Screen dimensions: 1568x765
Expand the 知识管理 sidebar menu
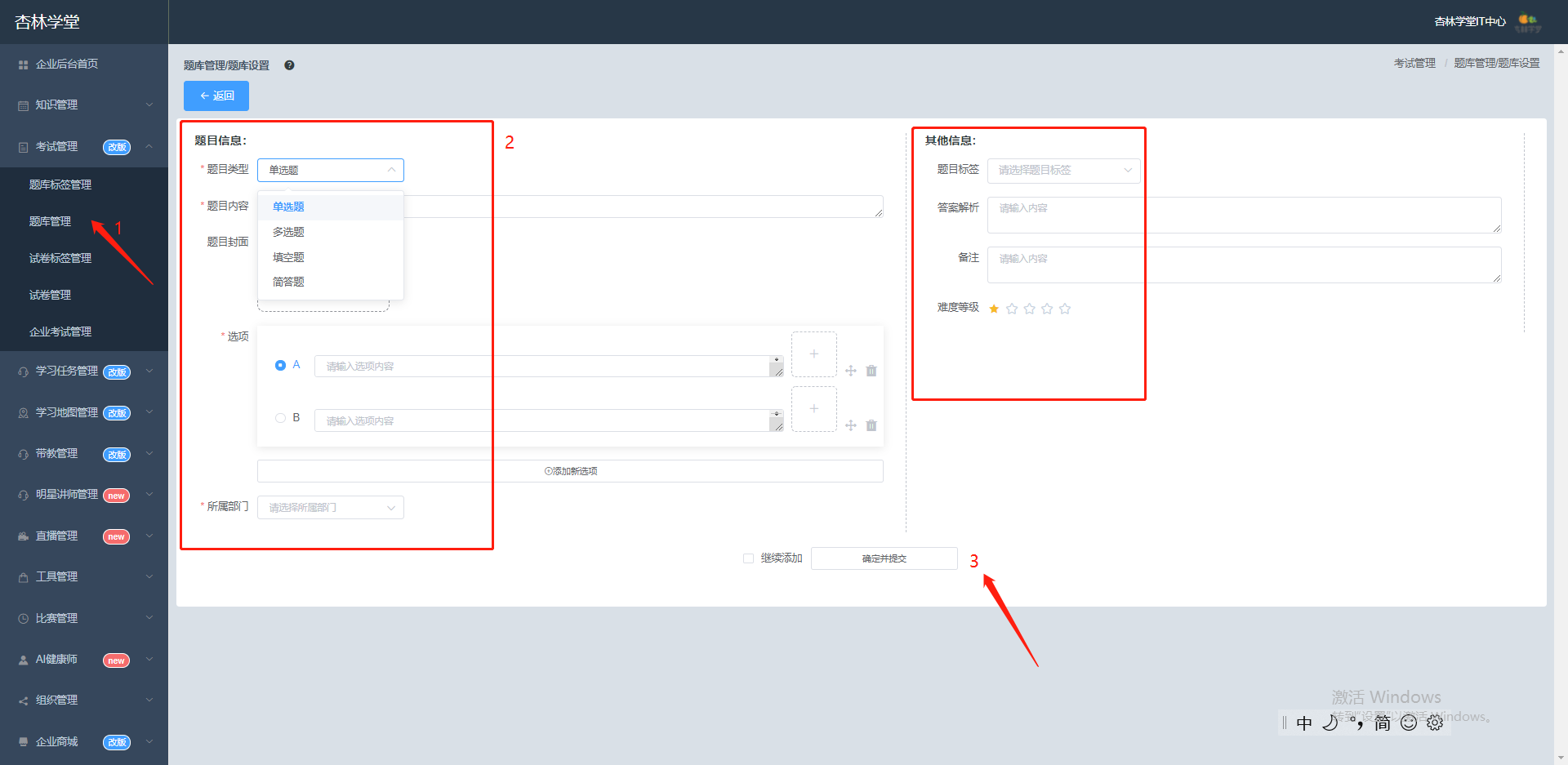pyautogui.click(x=84, y=105)
